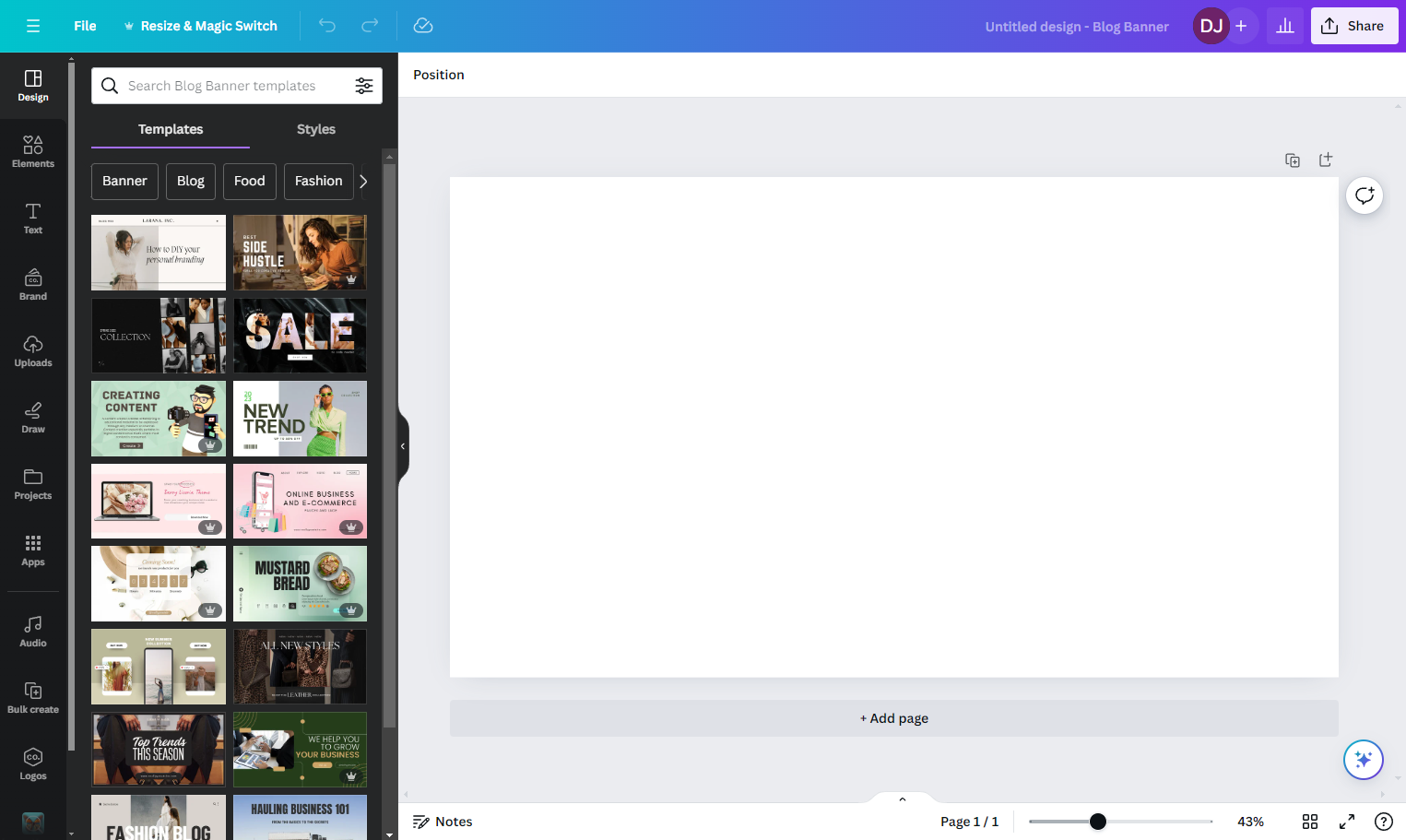Image resolution: width=1406 pixels, height=840 pixels.
Task: Select the Online Business E-commerce template
Action: pyautogui.click(x=300, y=501)
